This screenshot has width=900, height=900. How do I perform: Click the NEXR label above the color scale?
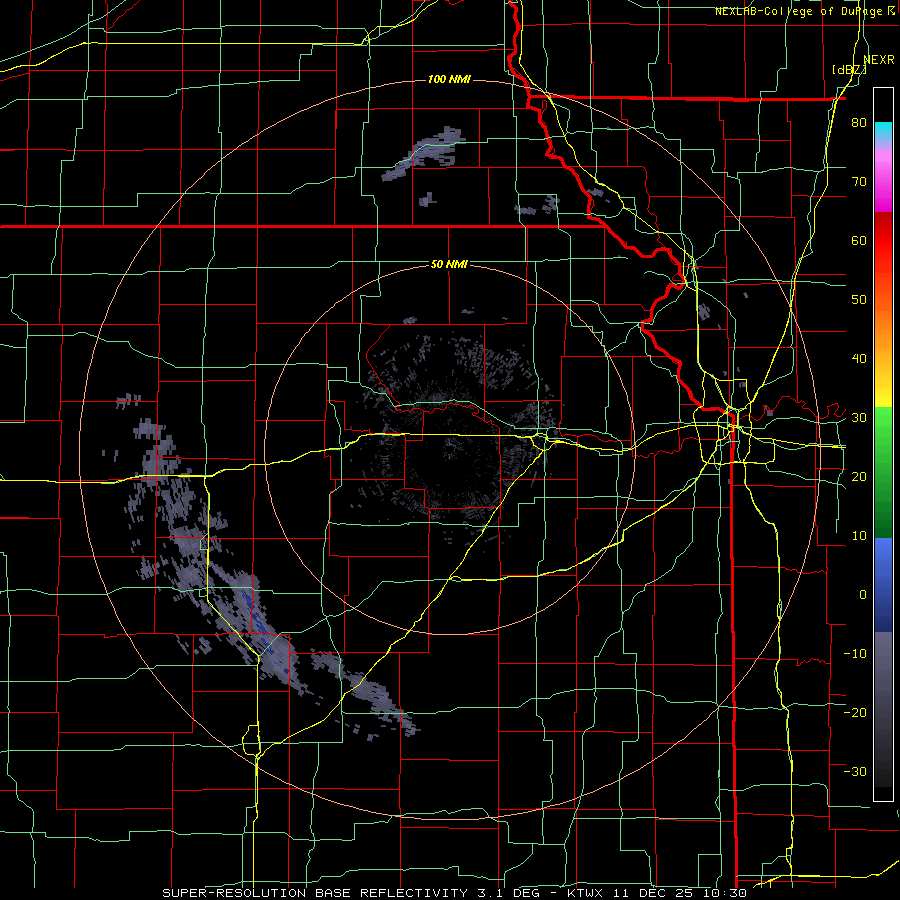(x=879, y=60)
